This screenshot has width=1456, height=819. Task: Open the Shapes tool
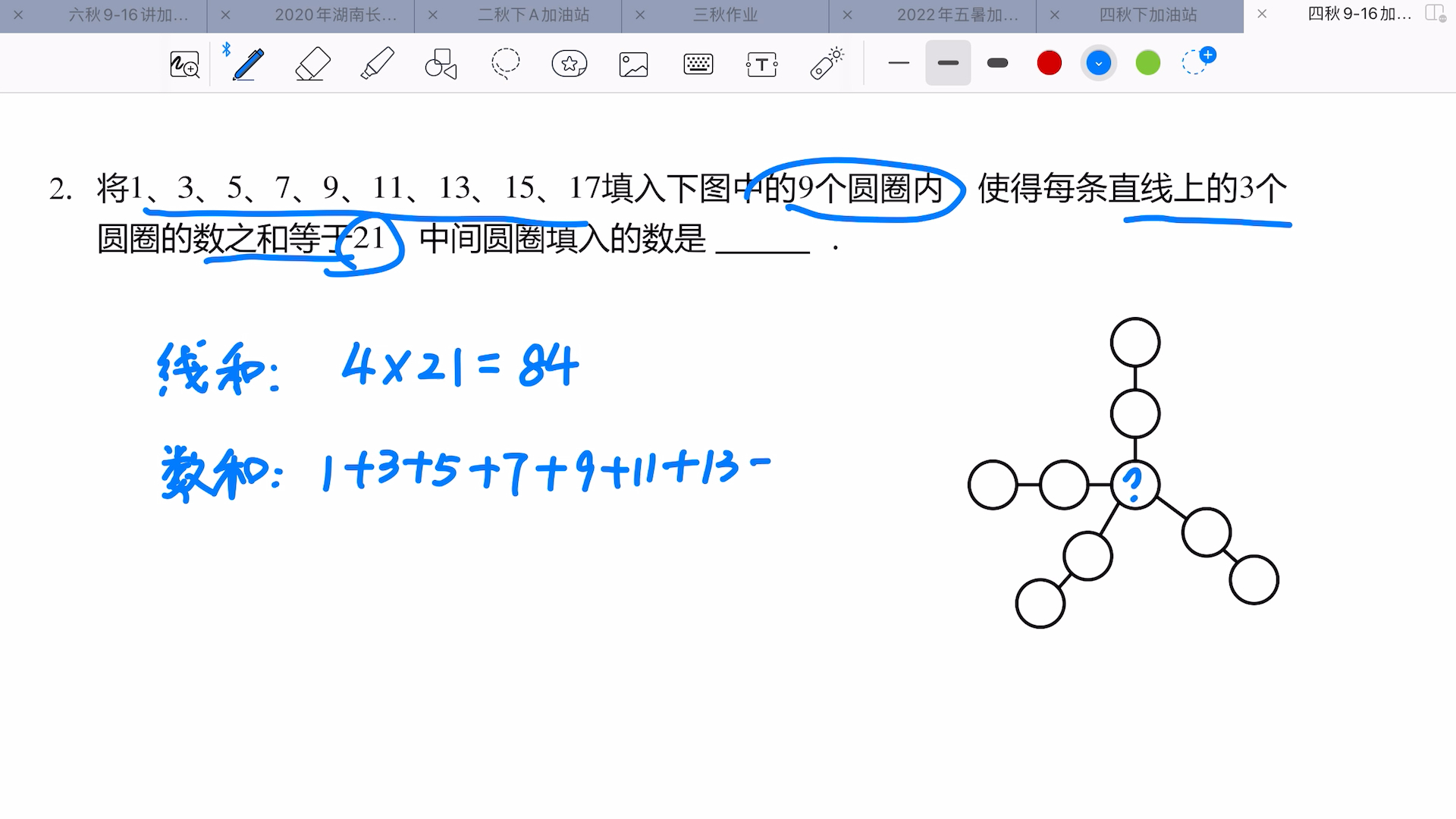pyautogui.click(x=441, y=64)
